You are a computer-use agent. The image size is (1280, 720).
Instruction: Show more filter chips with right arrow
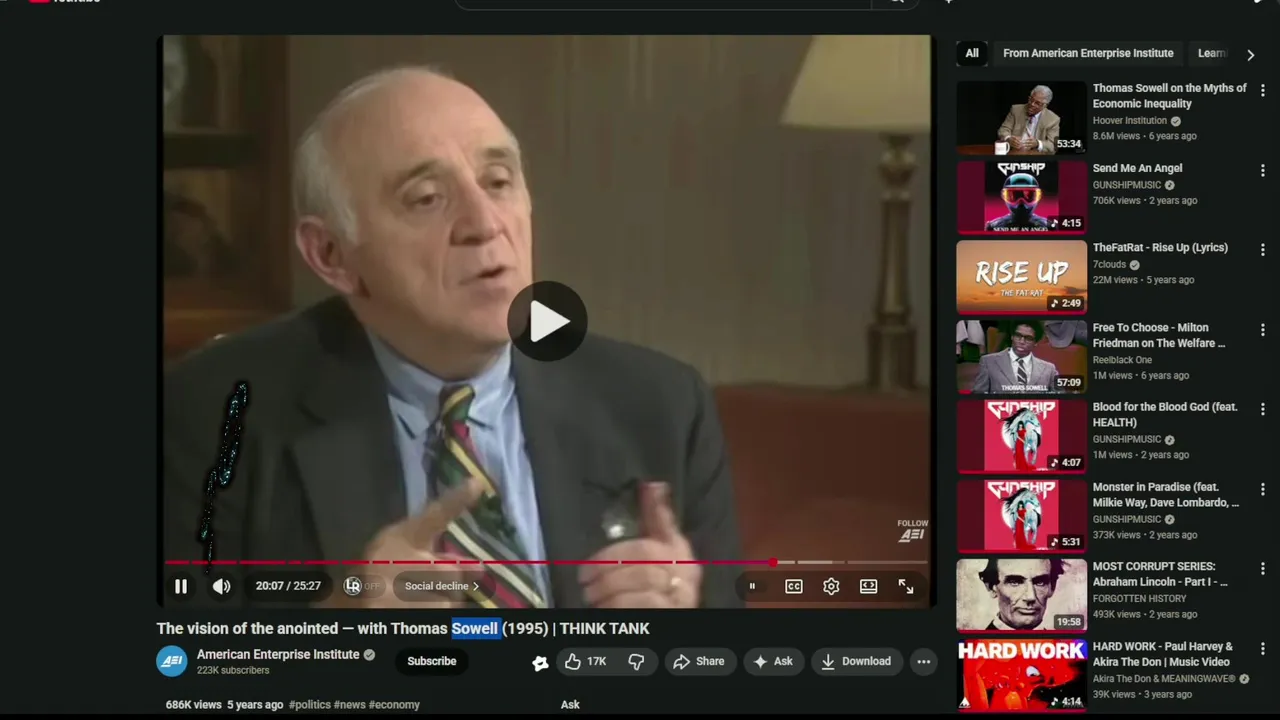click(1250, 55)
